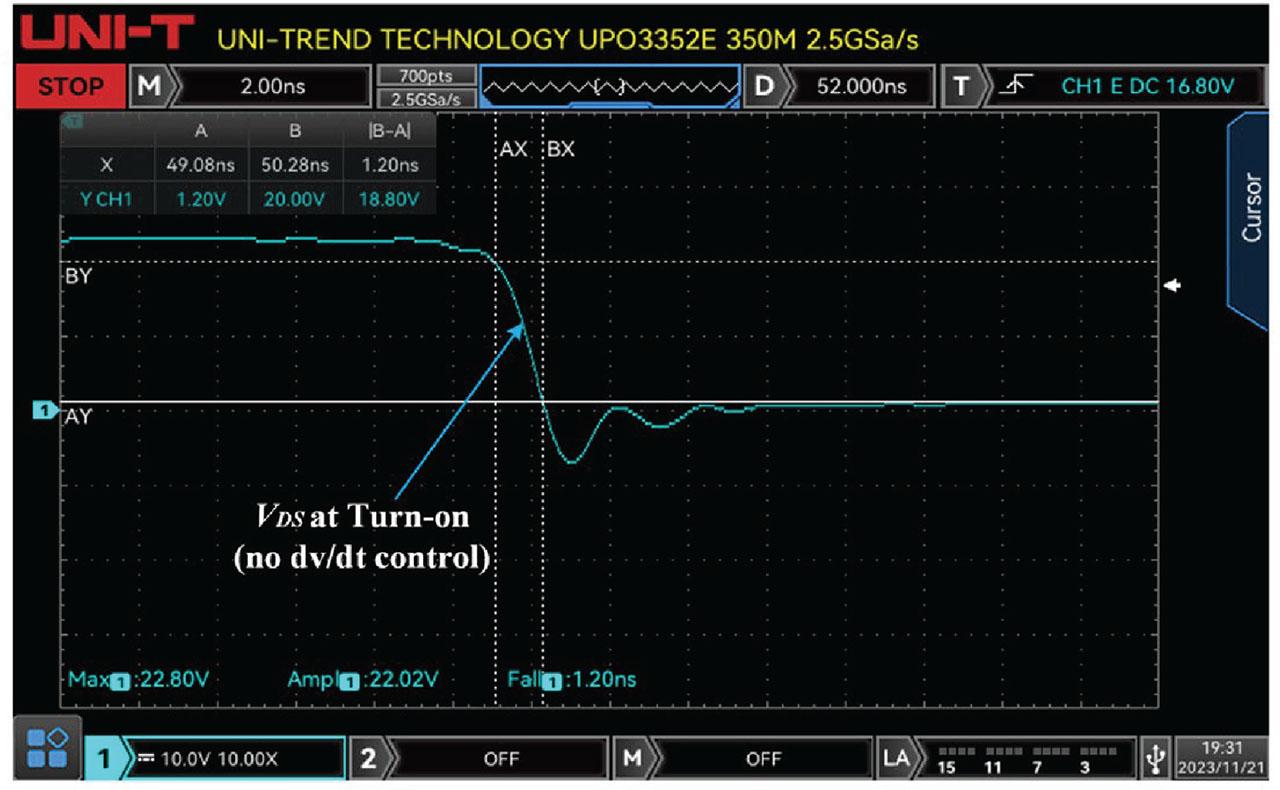Click the BX vertical cursor line label
Viewport: 1280px width, 790px height.
pyautogui.click(x=561, y=149)
